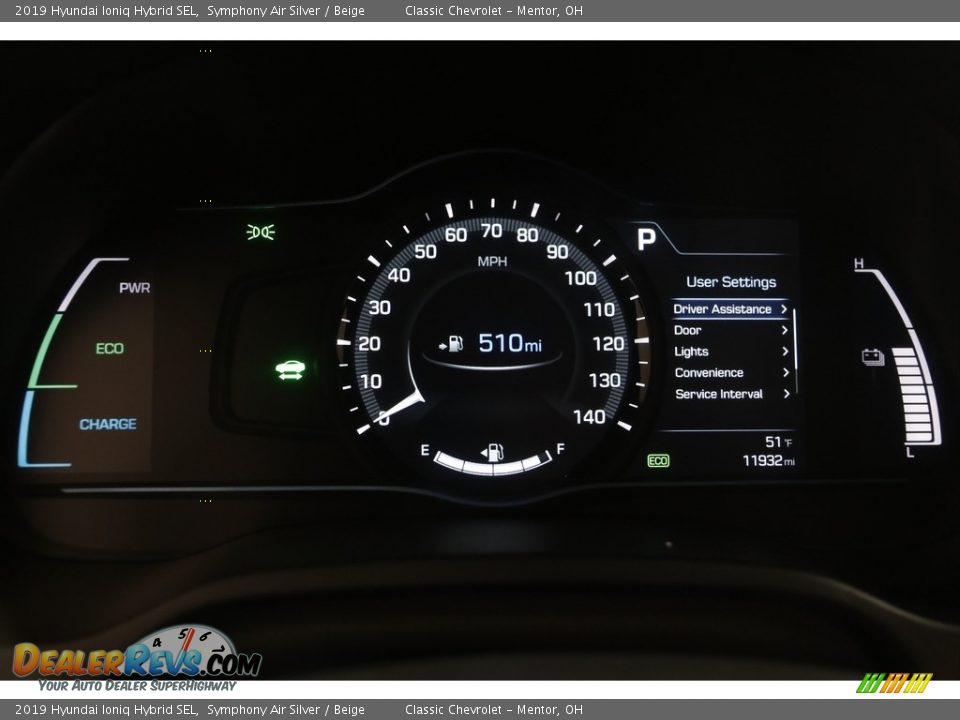Tap the green ECO mode indicator
The height and width of the screenshot is (720, 960).
(x=658, y=460)
